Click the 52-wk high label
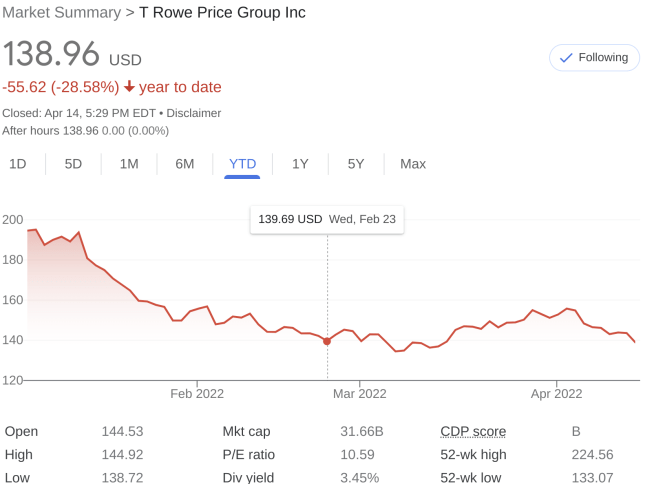654x484 pixels. (x=473, y=454)
